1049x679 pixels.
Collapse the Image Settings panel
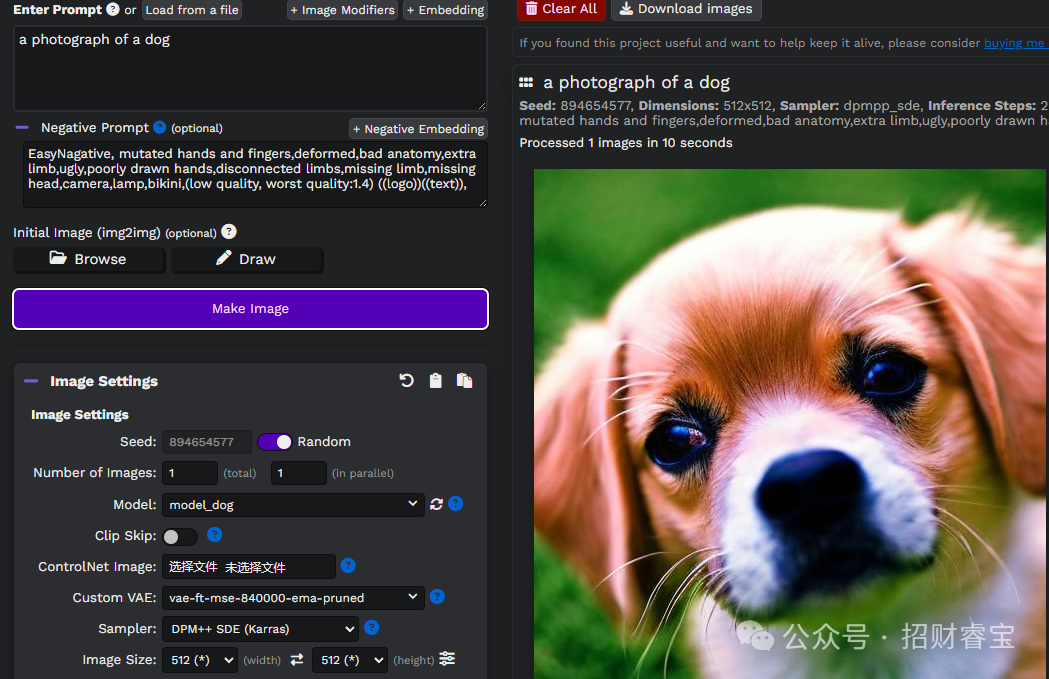coord(31,381)
